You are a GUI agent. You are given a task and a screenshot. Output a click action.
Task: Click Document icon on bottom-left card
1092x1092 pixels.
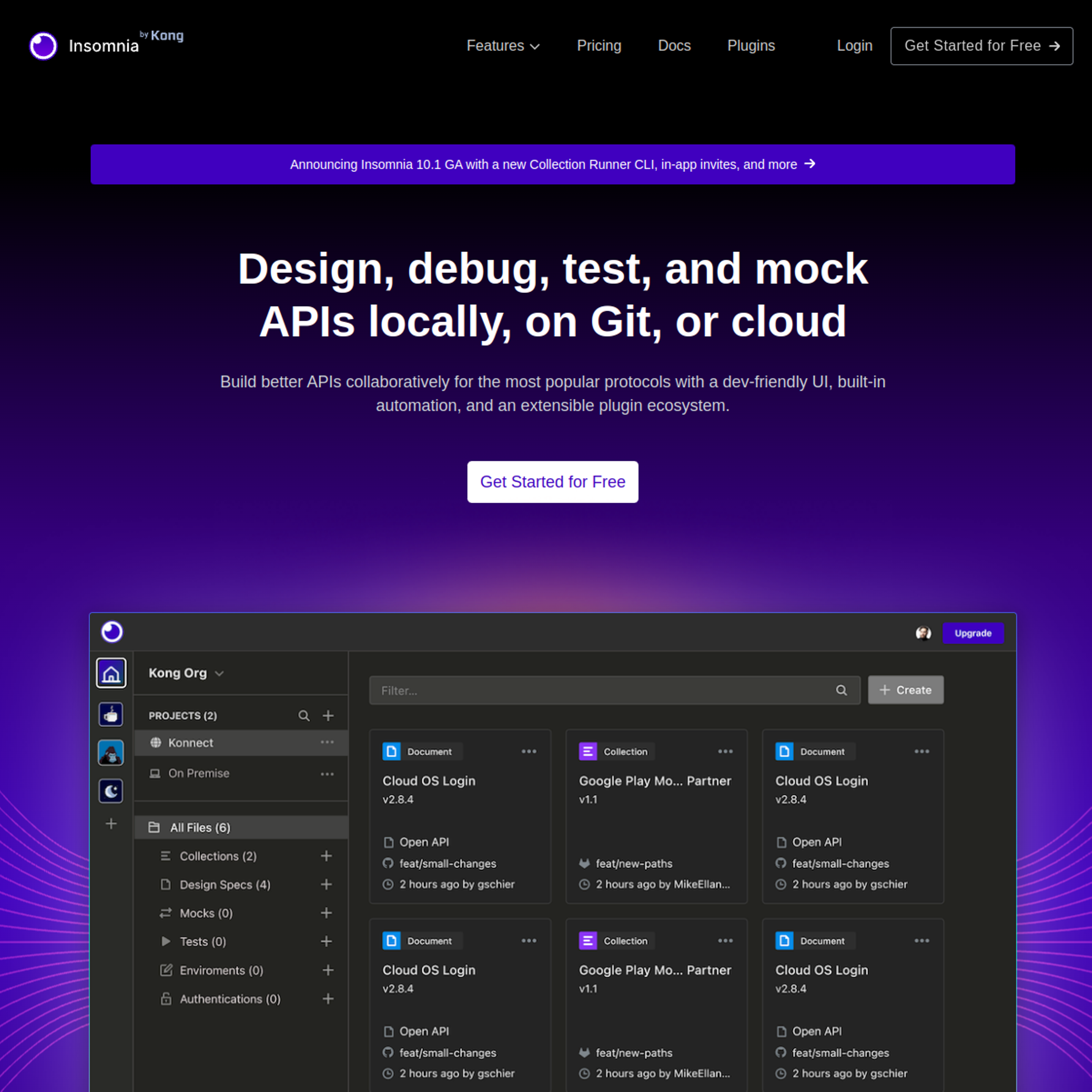pyautogui.click(x=391, y=940)
